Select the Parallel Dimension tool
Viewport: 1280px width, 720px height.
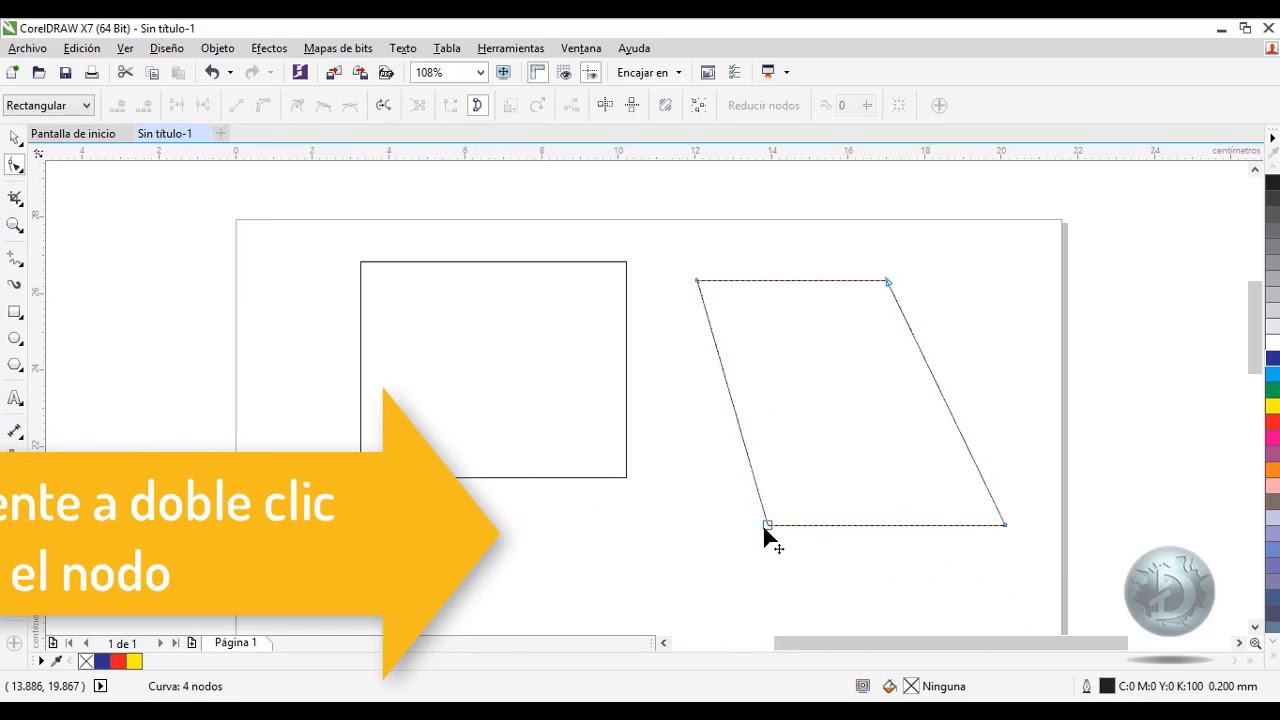click(15, 431)
